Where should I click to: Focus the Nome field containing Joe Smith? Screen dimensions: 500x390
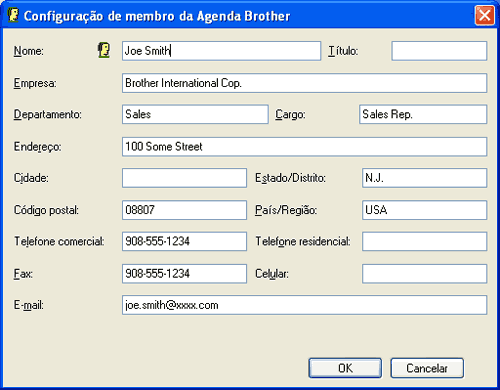221,51
